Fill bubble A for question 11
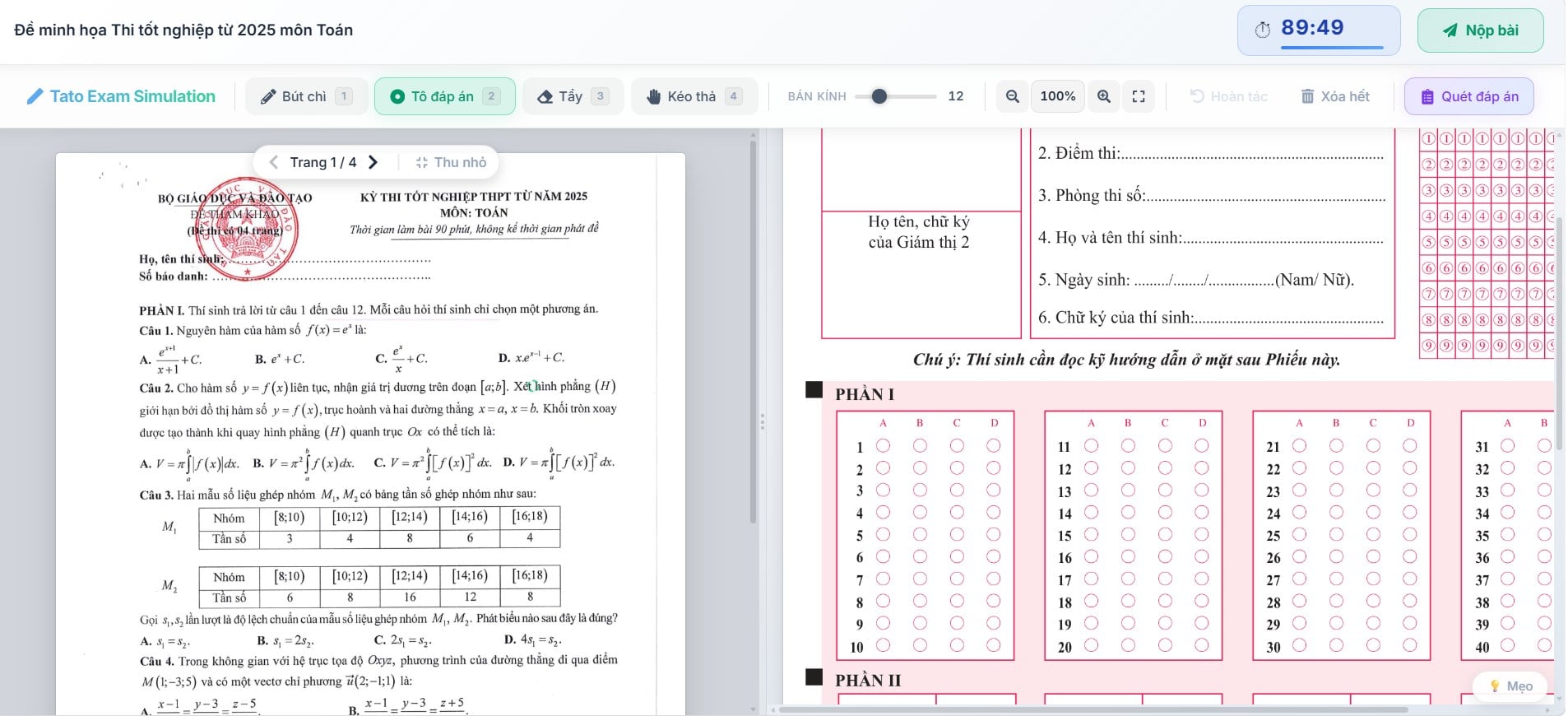Image resolution: width=1568 pixels, height=716 pixels. click(1091, 445)
